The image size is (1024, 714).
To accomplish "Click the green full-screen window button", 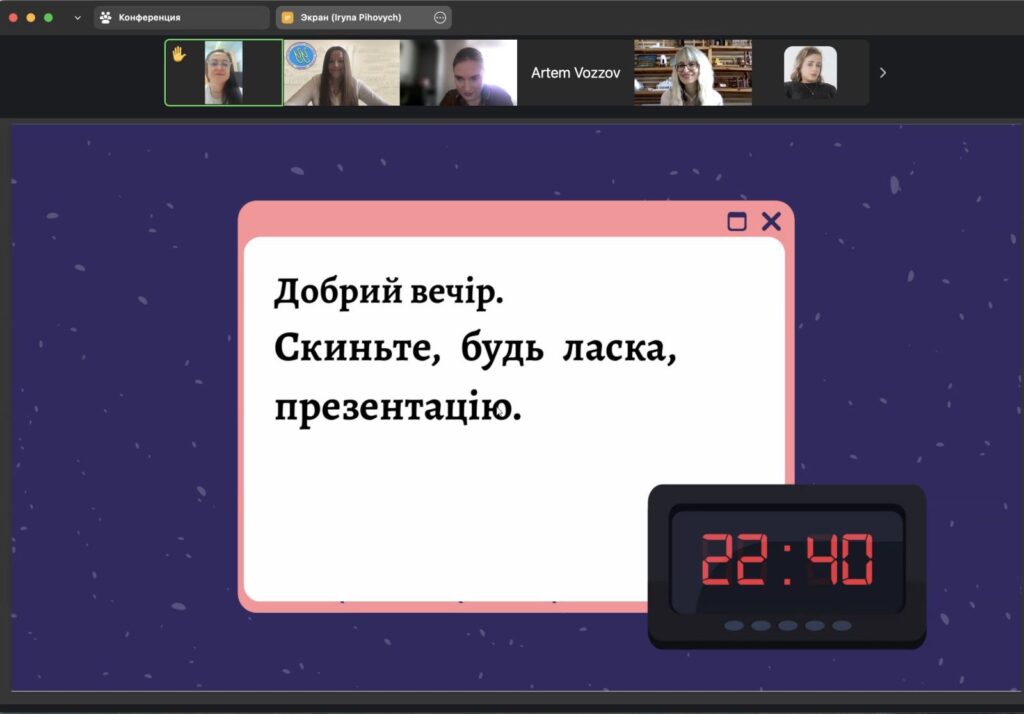I will [48, 17].
